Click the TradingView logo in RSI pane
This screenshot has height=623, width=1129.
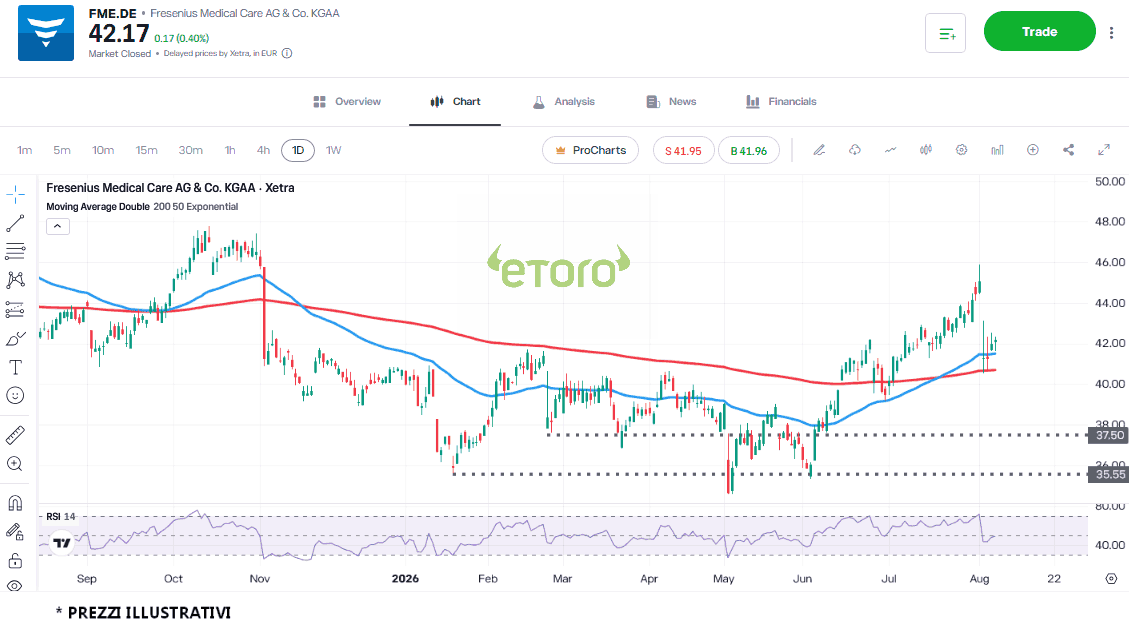63,542
